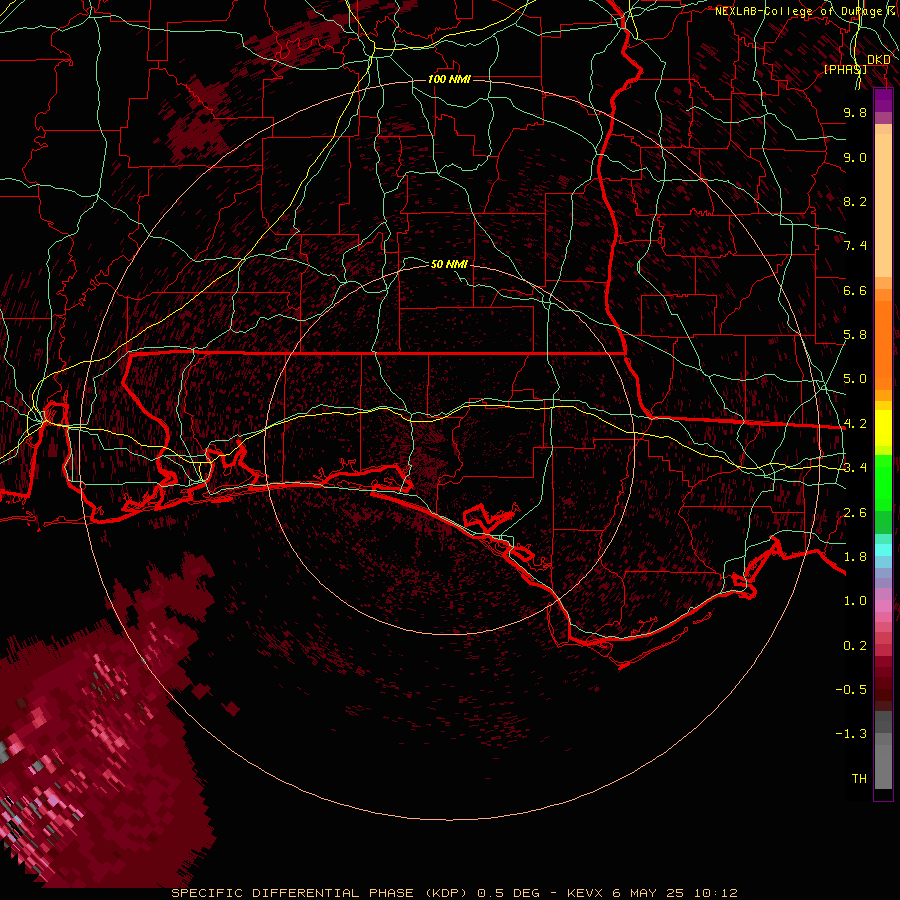Select the 2.6 scale value

tap(855, 513)
